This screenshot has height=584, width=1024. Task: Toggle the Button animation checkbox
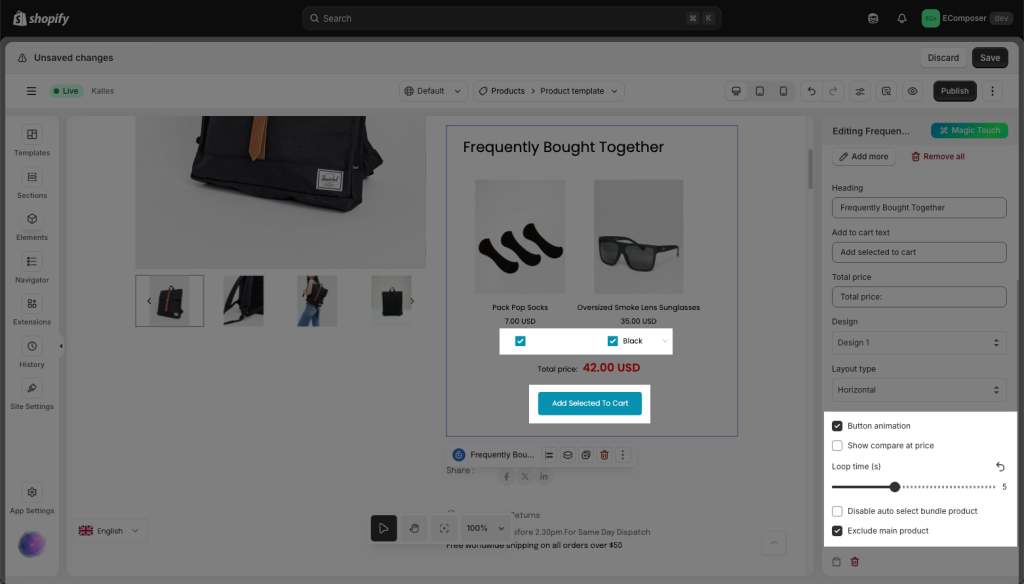click(837, 426)
